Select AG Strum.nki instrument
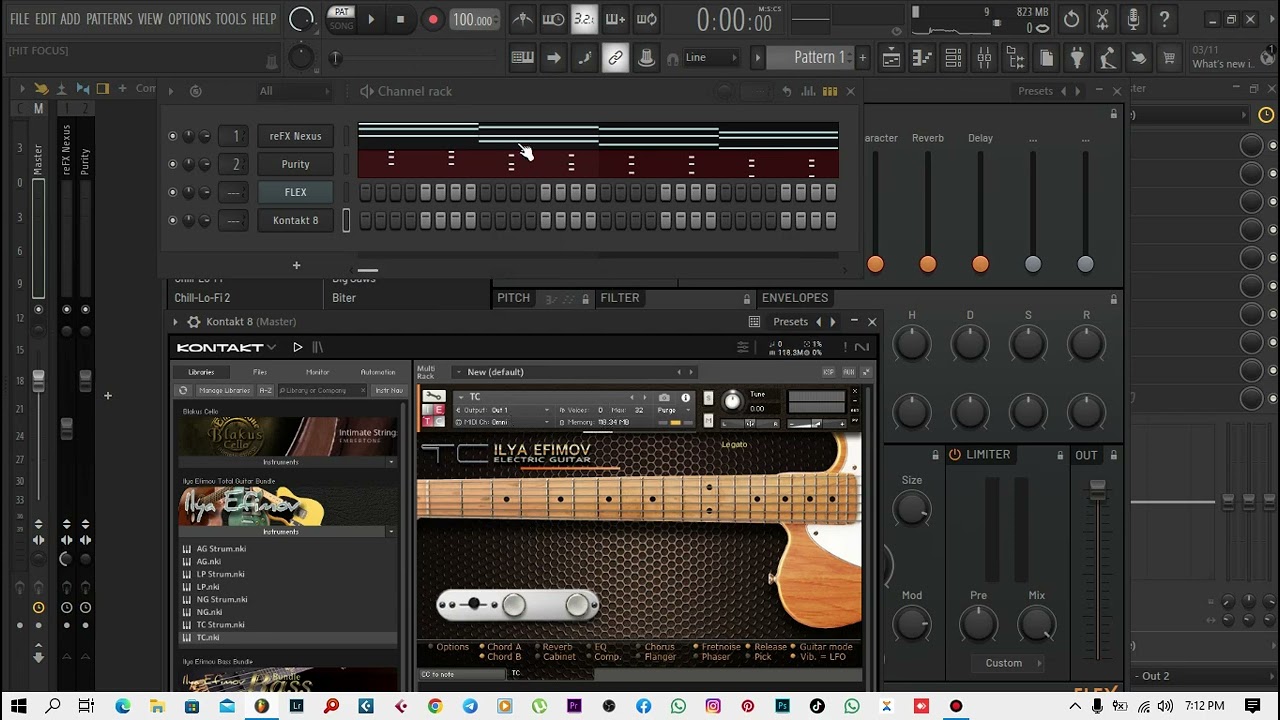Viewport: 1280px width, 720px height. pos(220,549)
